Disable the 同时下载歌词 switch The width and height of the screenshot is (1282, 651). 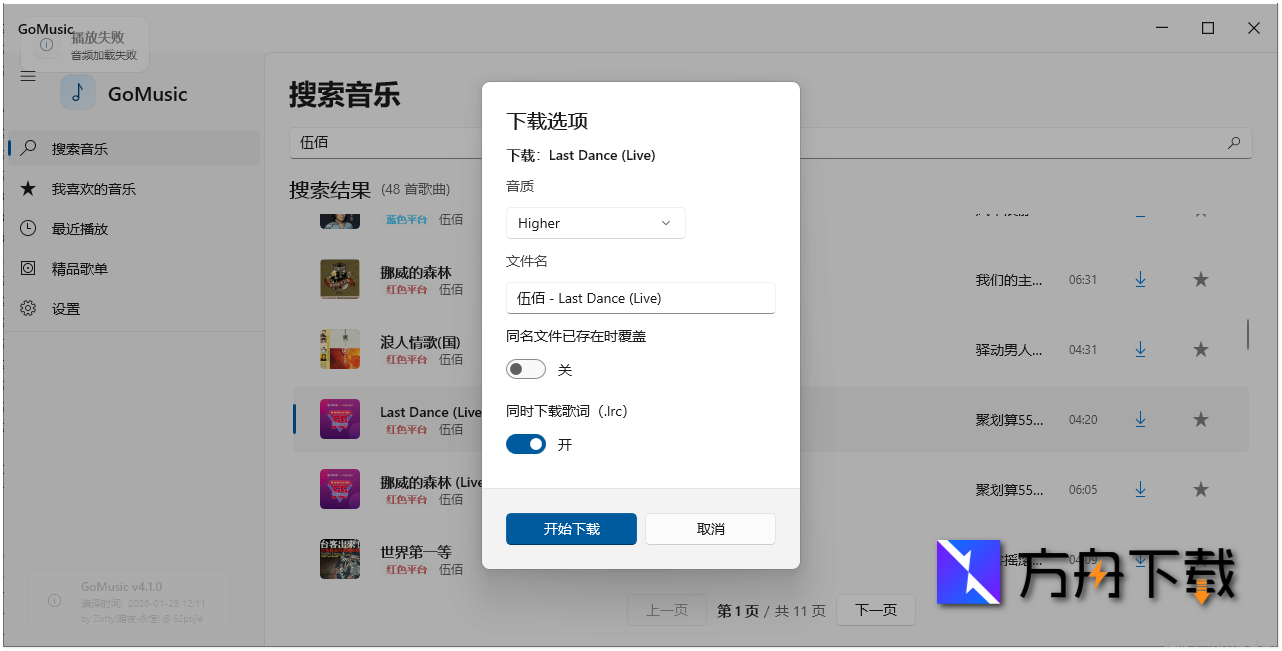pyautogui.click(x=526, y=444)
